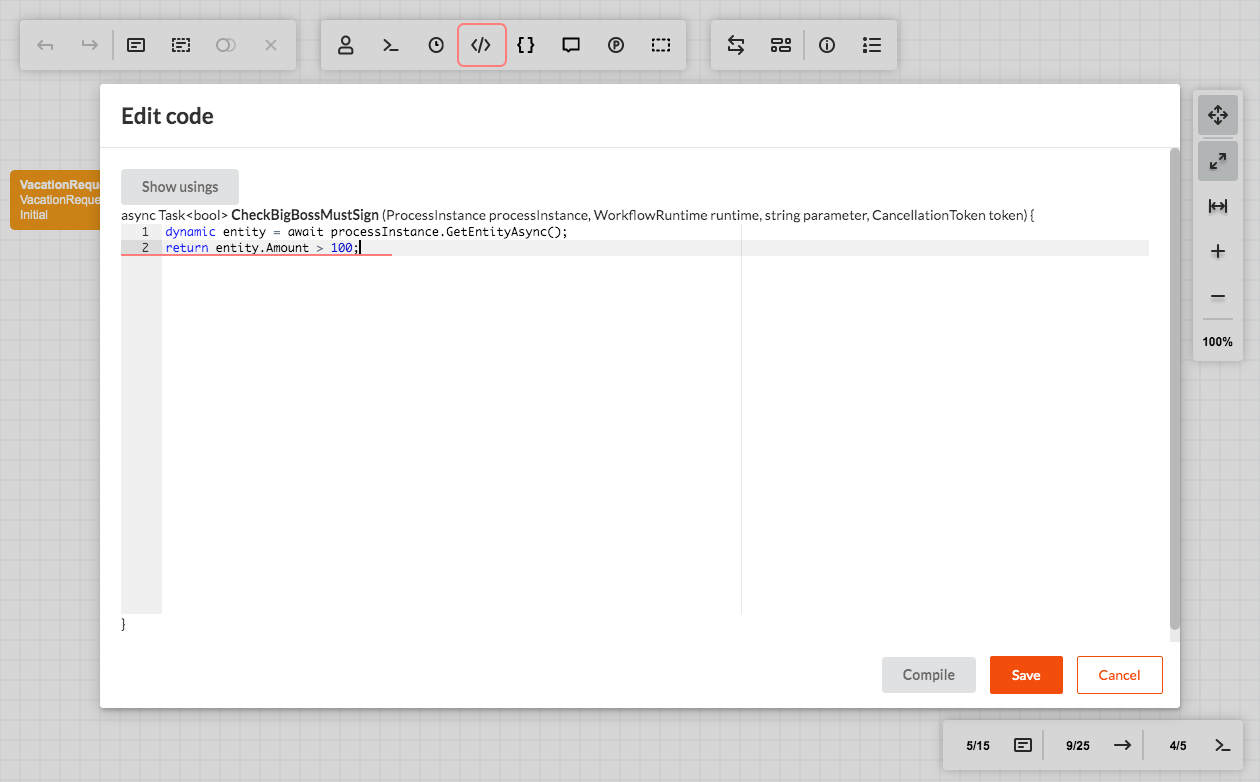Click the fit width icon
Screen dimensions: 1260x782
[x=1218, y=206]
